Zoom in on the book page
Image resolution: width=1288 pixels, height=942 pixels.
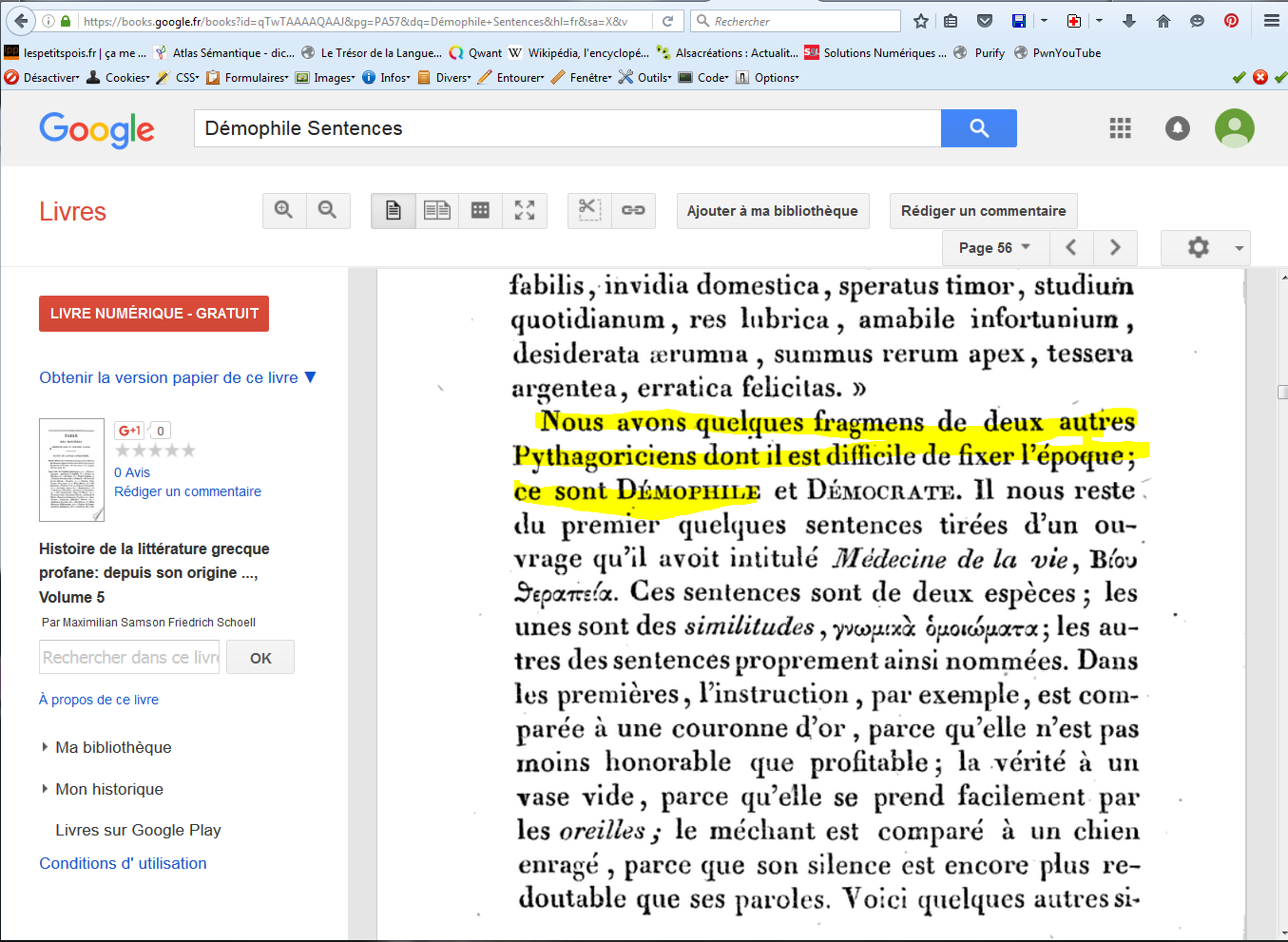284,210
